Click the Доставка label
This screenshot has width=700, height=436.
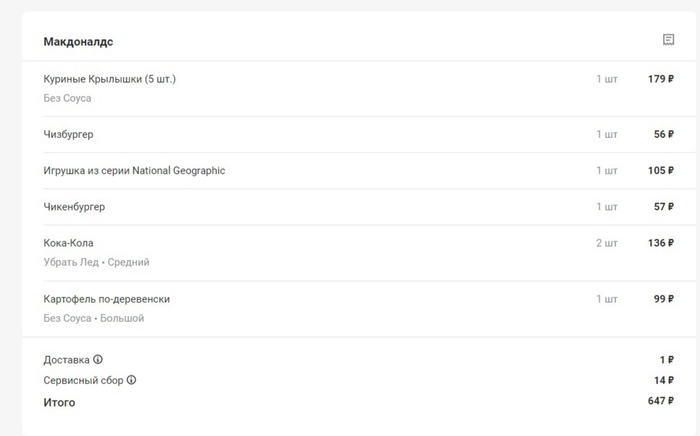66,360
